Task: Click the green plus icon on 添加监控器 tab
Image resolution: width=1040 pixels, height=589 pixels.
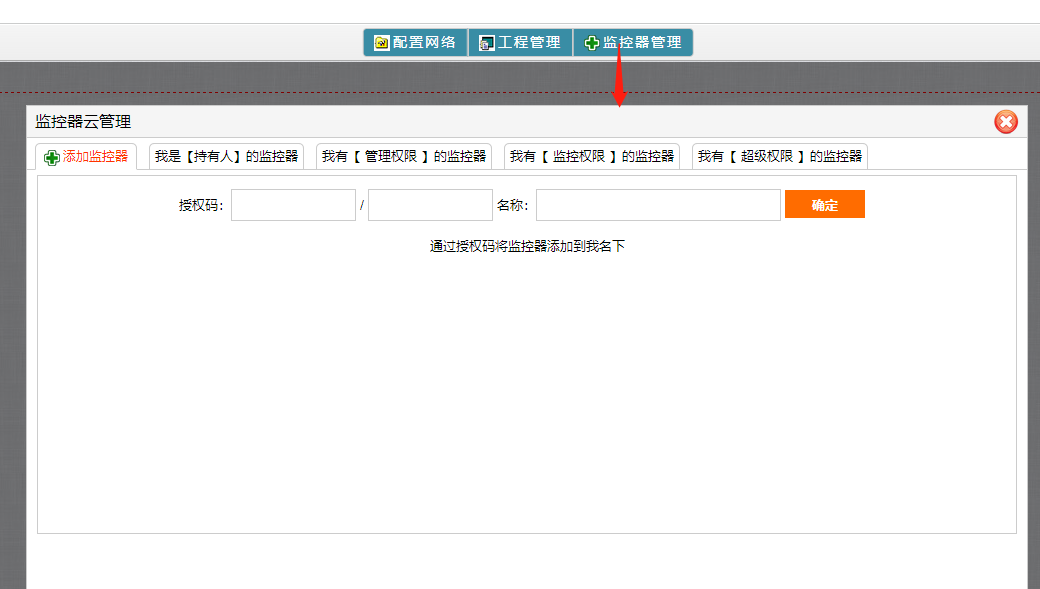Action: click(x=52, y=157)
